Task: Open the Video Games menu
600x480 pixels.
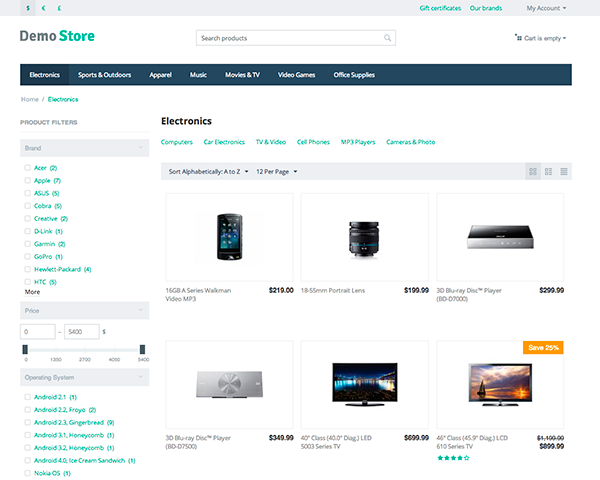Action: 296,75
